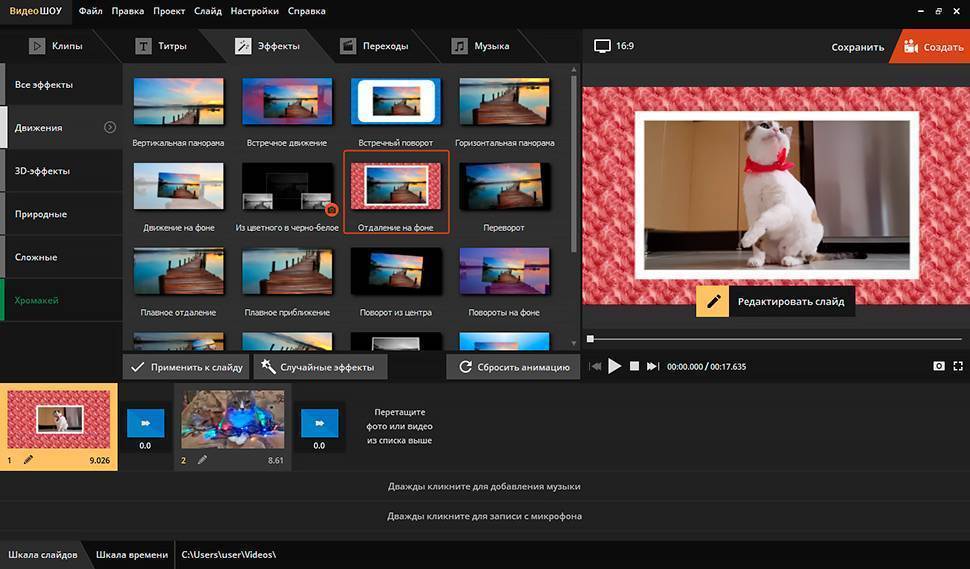Open the 16:9 aspect ratio selector
The height and width of the screenshot is (569, 970).
pyautogui.click(x=613, y=46)
